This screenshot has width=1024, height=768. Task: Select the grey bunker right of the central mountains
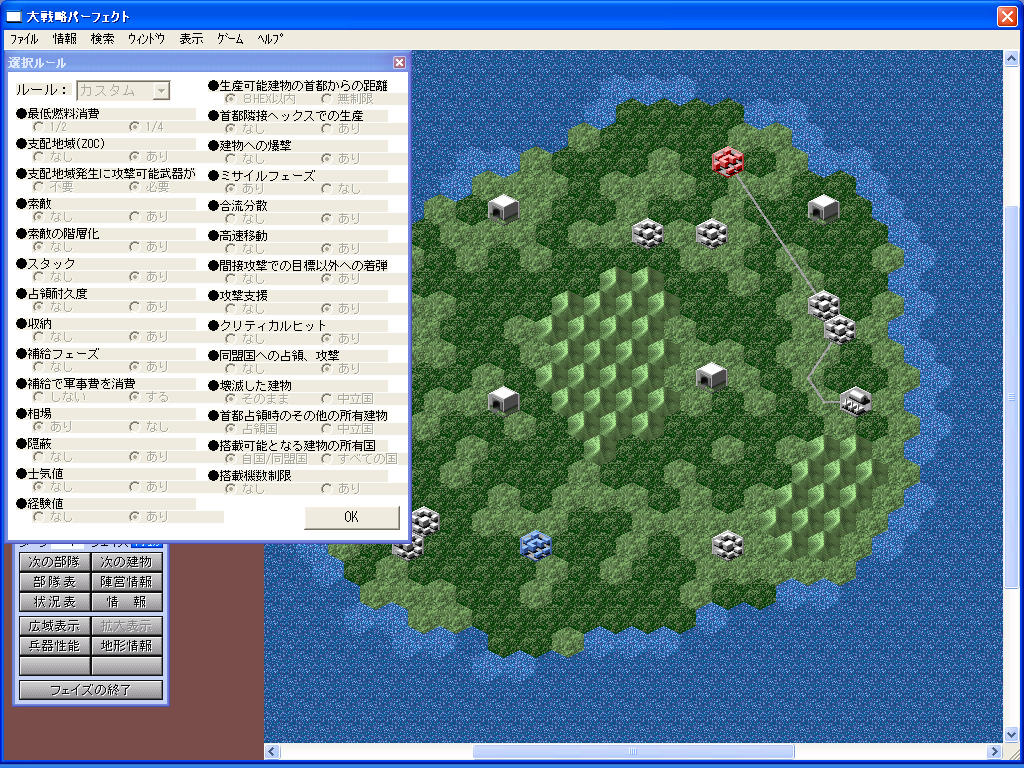click(711, 376)
